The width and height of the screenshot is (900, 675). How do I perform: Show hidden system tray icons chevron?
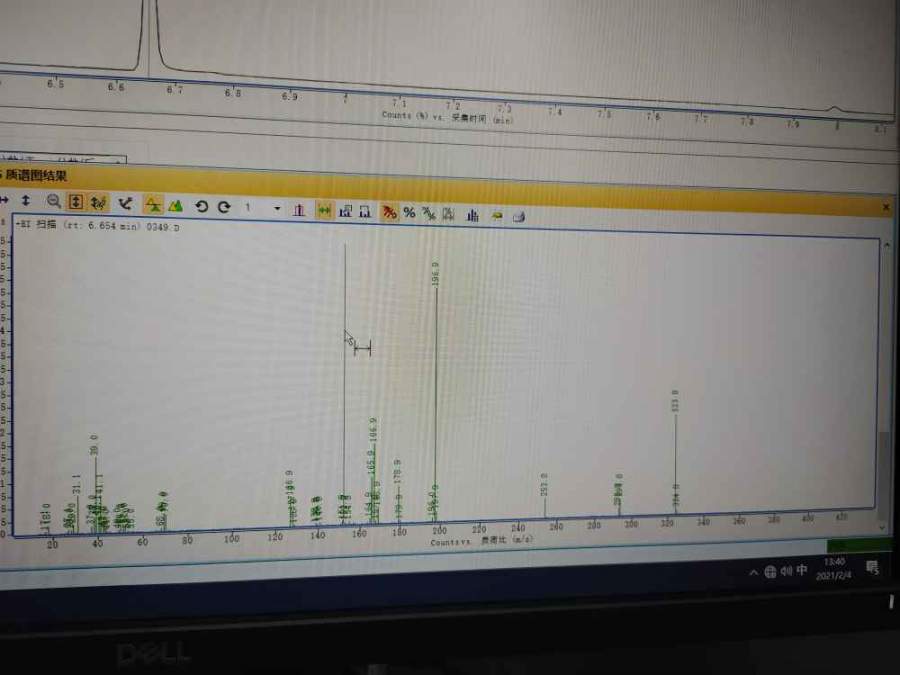[753, 572]
